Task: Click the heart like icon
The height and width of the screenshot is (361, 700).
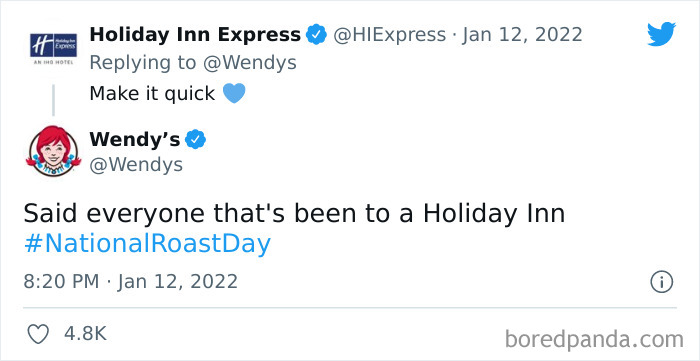Action: coord(38,334)
